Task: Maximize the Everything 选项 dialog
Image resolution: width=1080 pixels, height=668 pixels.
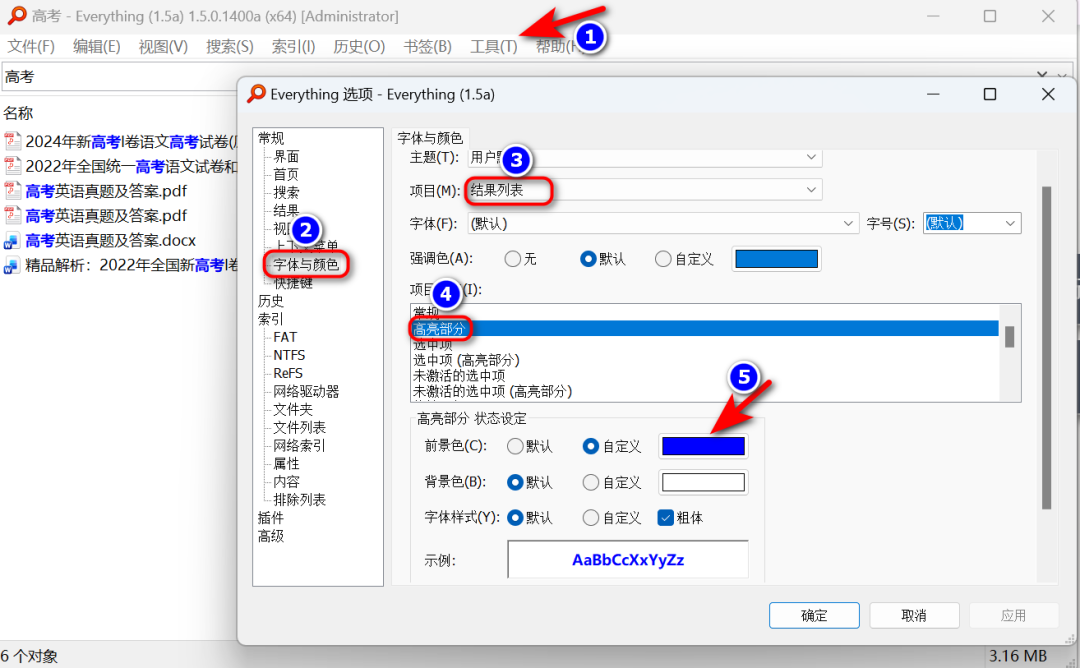Action: tap(990, 94)
